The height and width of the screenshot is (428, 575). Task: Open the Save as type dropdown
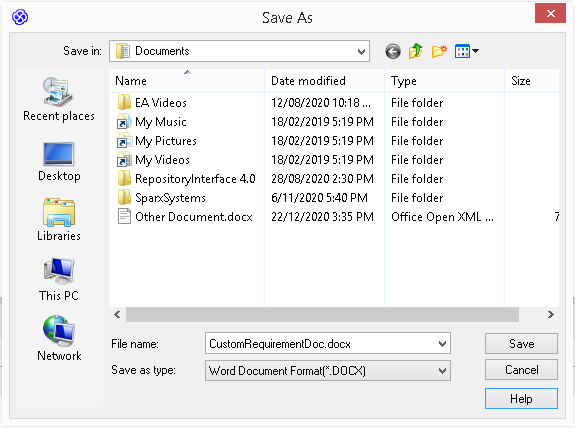coord(327,371)
